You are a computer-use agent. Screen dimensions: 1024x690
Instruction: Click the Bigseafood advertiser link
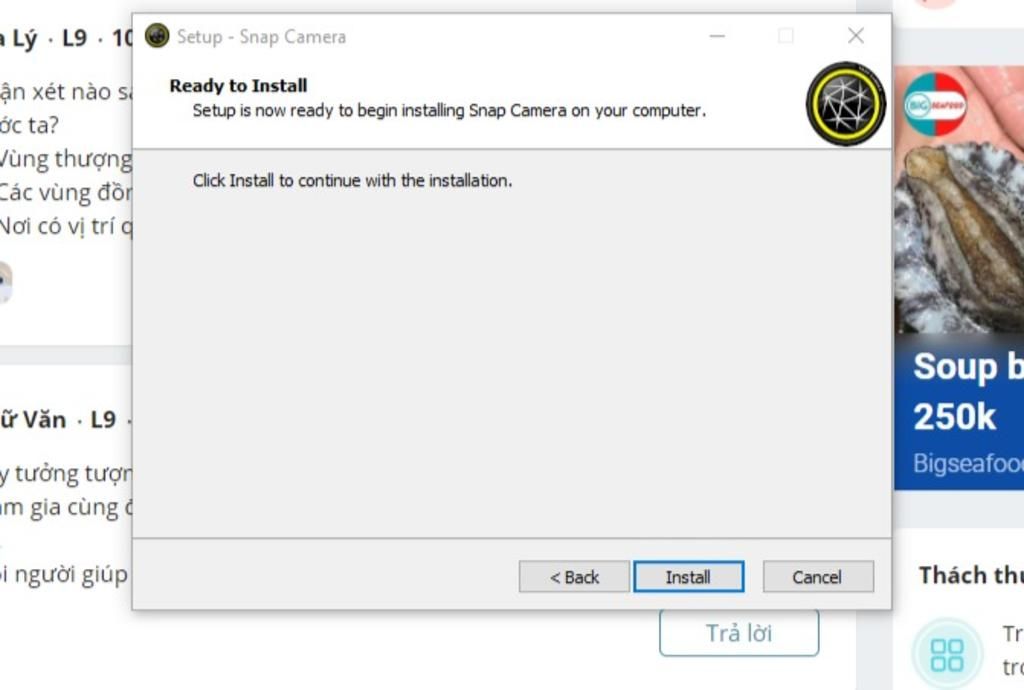point(968,463)
